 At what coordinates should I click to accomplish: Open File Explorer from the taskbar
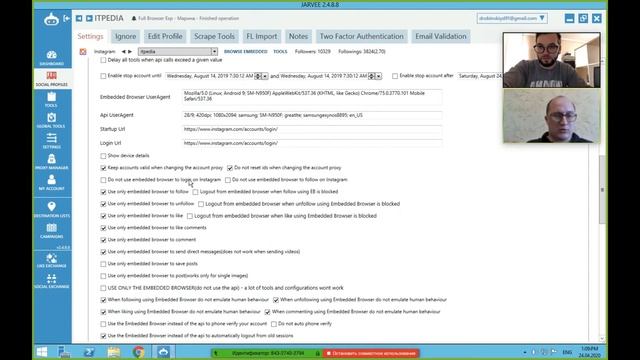(x=114, y=352)
